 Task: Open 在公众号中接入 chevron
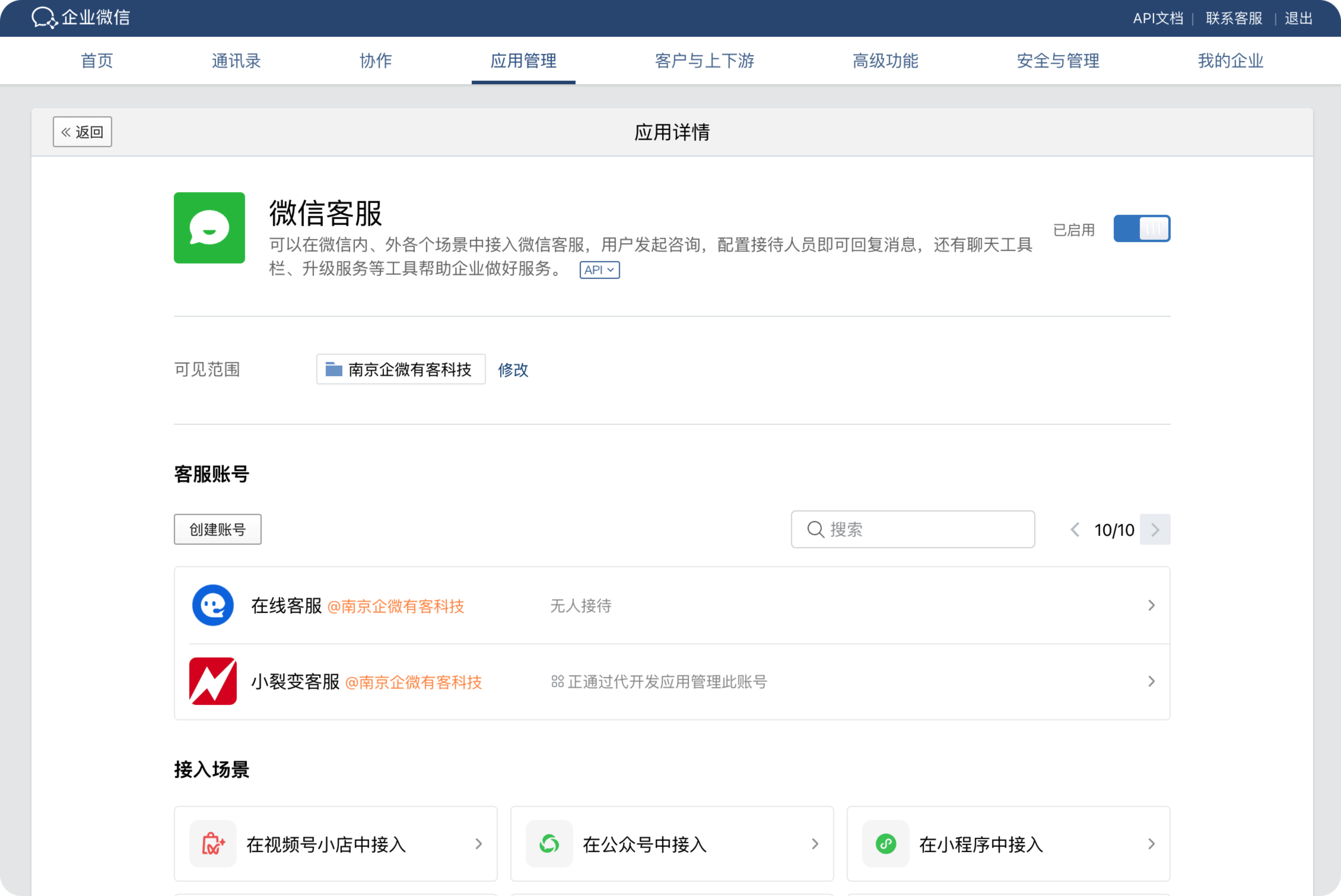pyautogui.click(x=815, y=844)
